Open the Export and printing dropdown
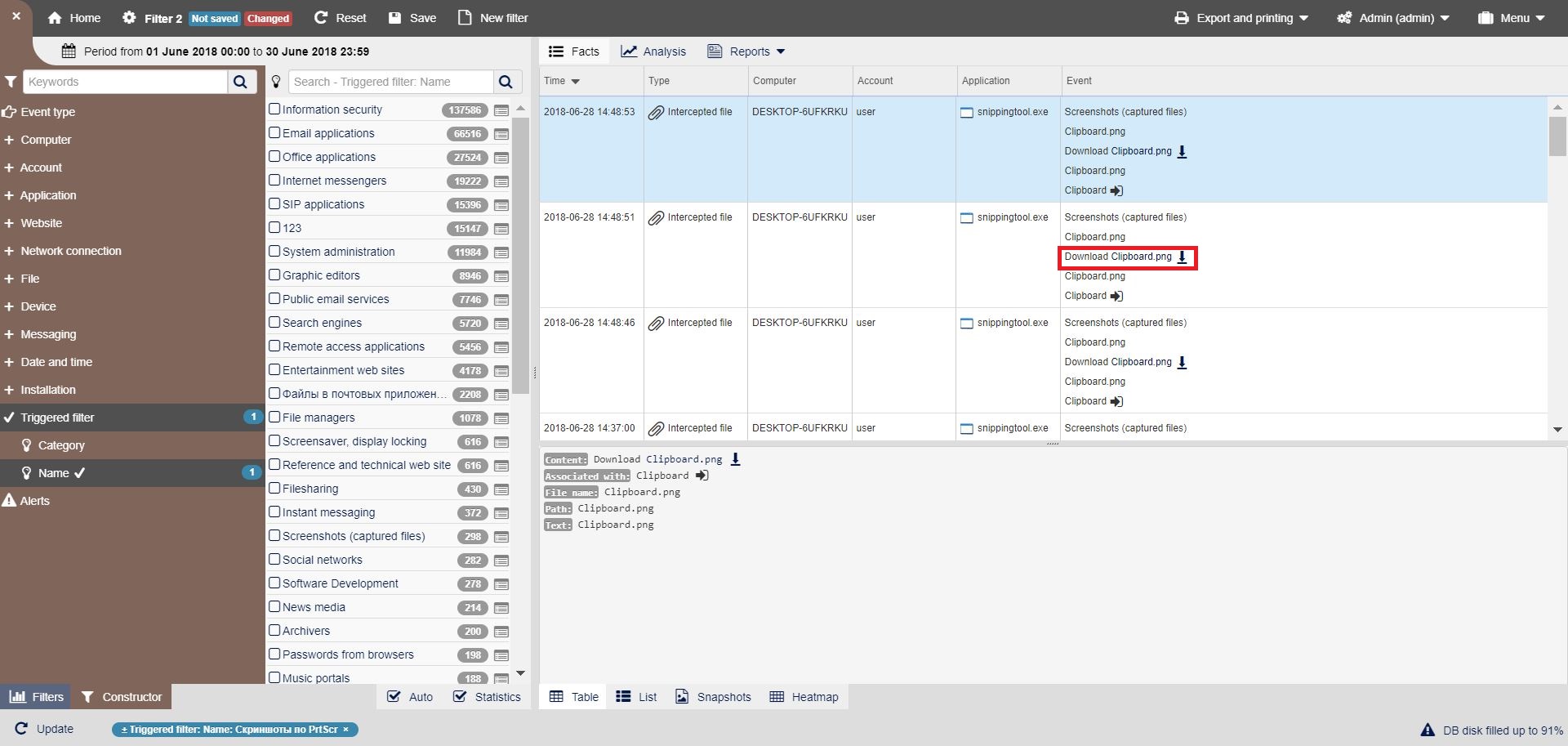The width and height of the screenshot is (1568, 746). [x=1241, y=18]
